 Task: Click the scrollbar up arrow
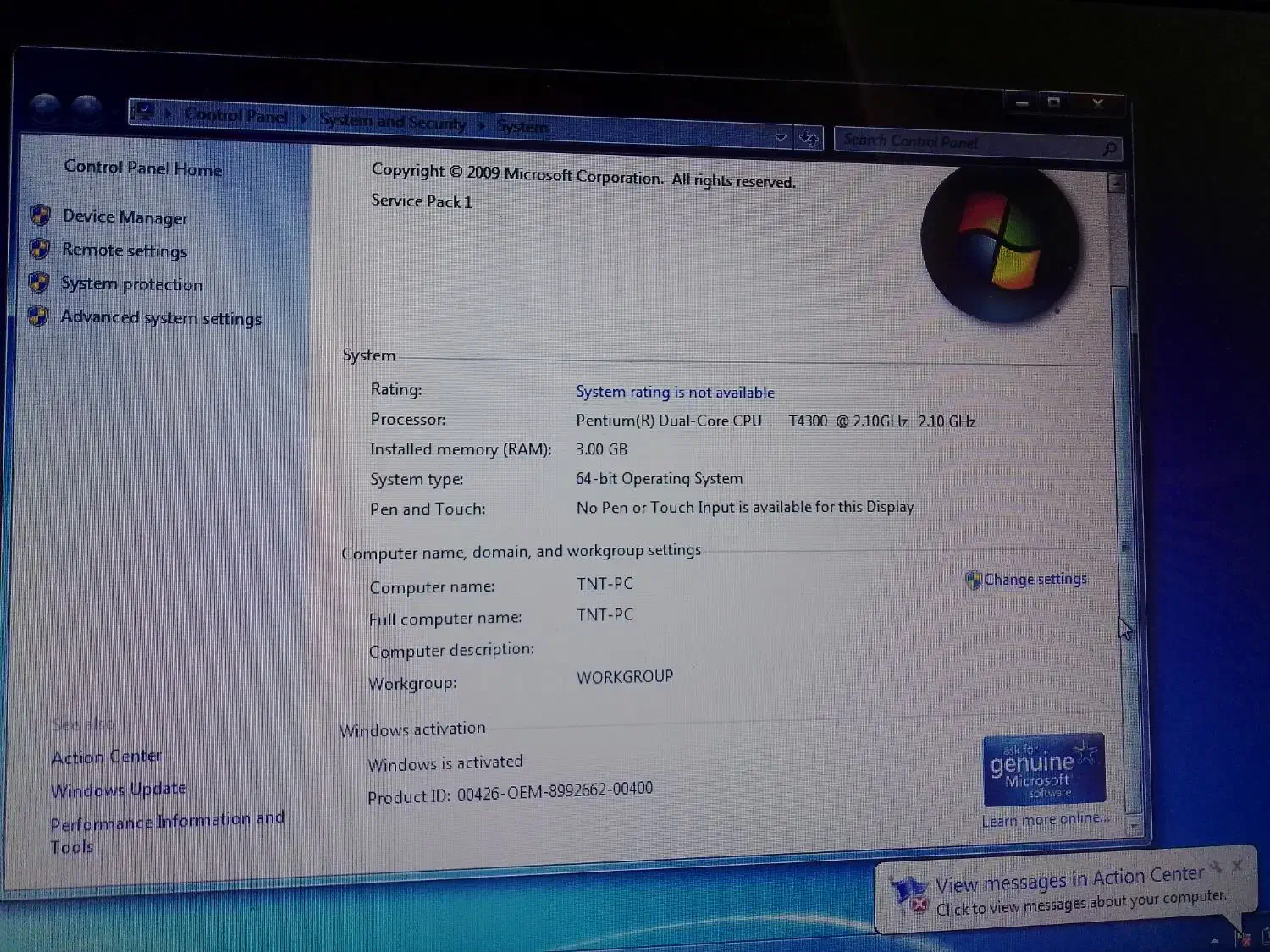[1117, 182]
